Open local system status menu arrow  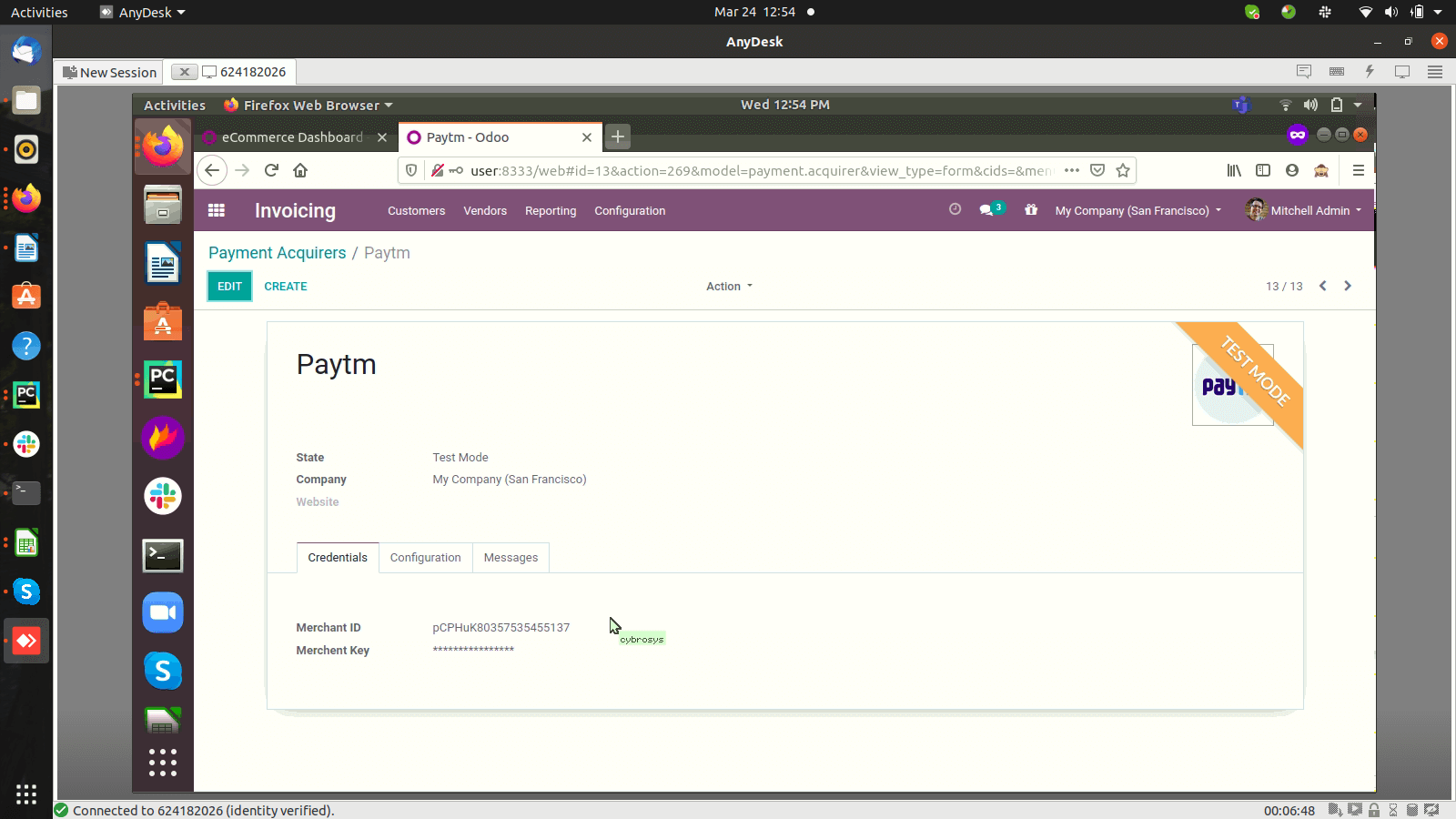pyautogui.click(x=1438, y=12)
